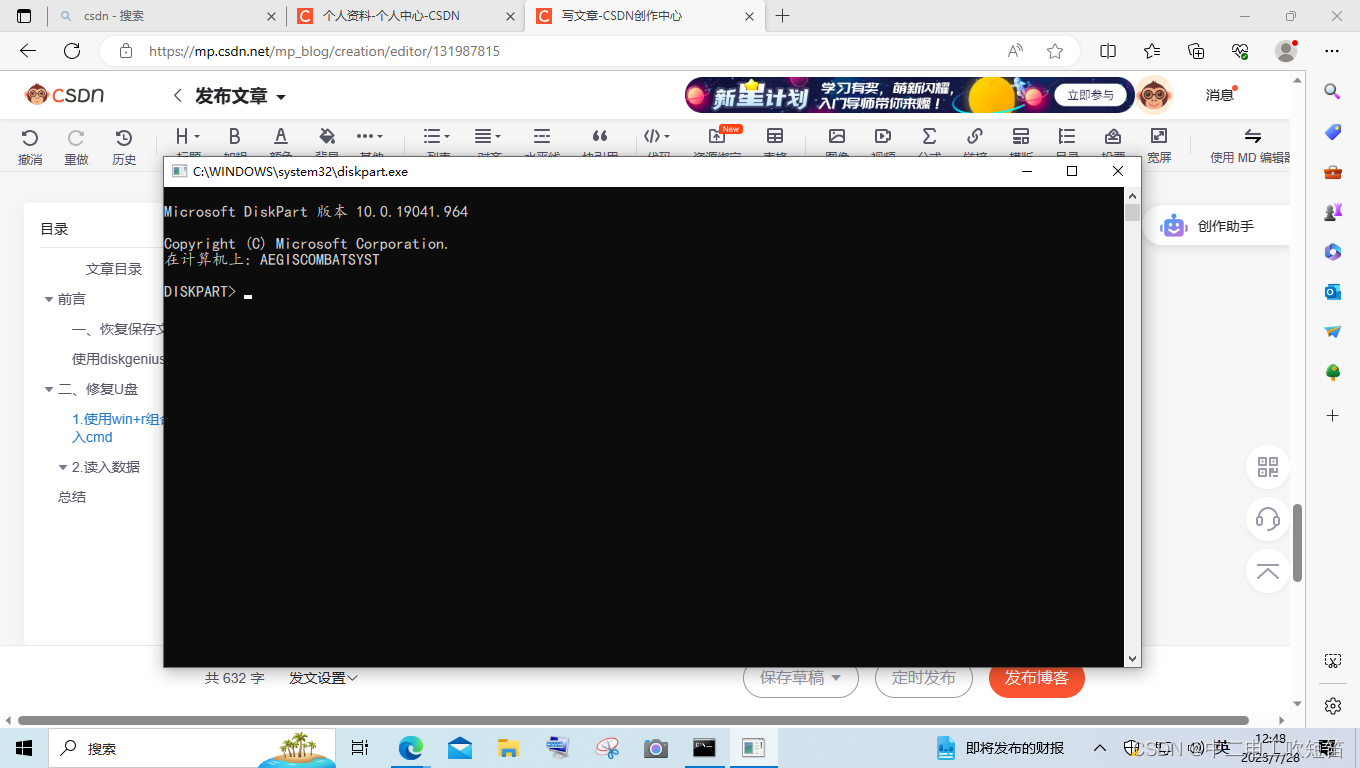This screenshot has height=768, width=1360.
Task: Toggle wide-screen (宽屏) mode icon
Action: [1159, 136]
